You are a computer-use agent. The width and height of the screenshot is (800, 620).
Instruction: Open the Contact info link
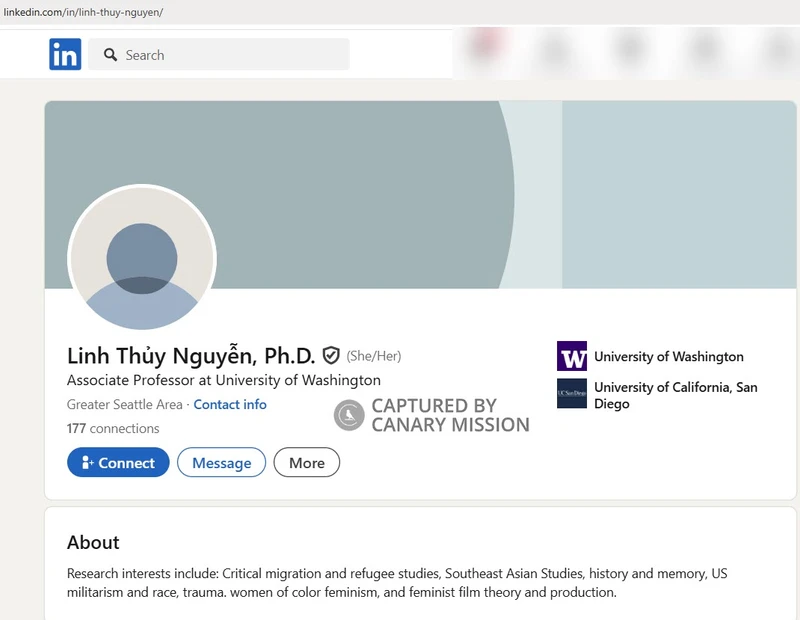[x=230, y=405]
